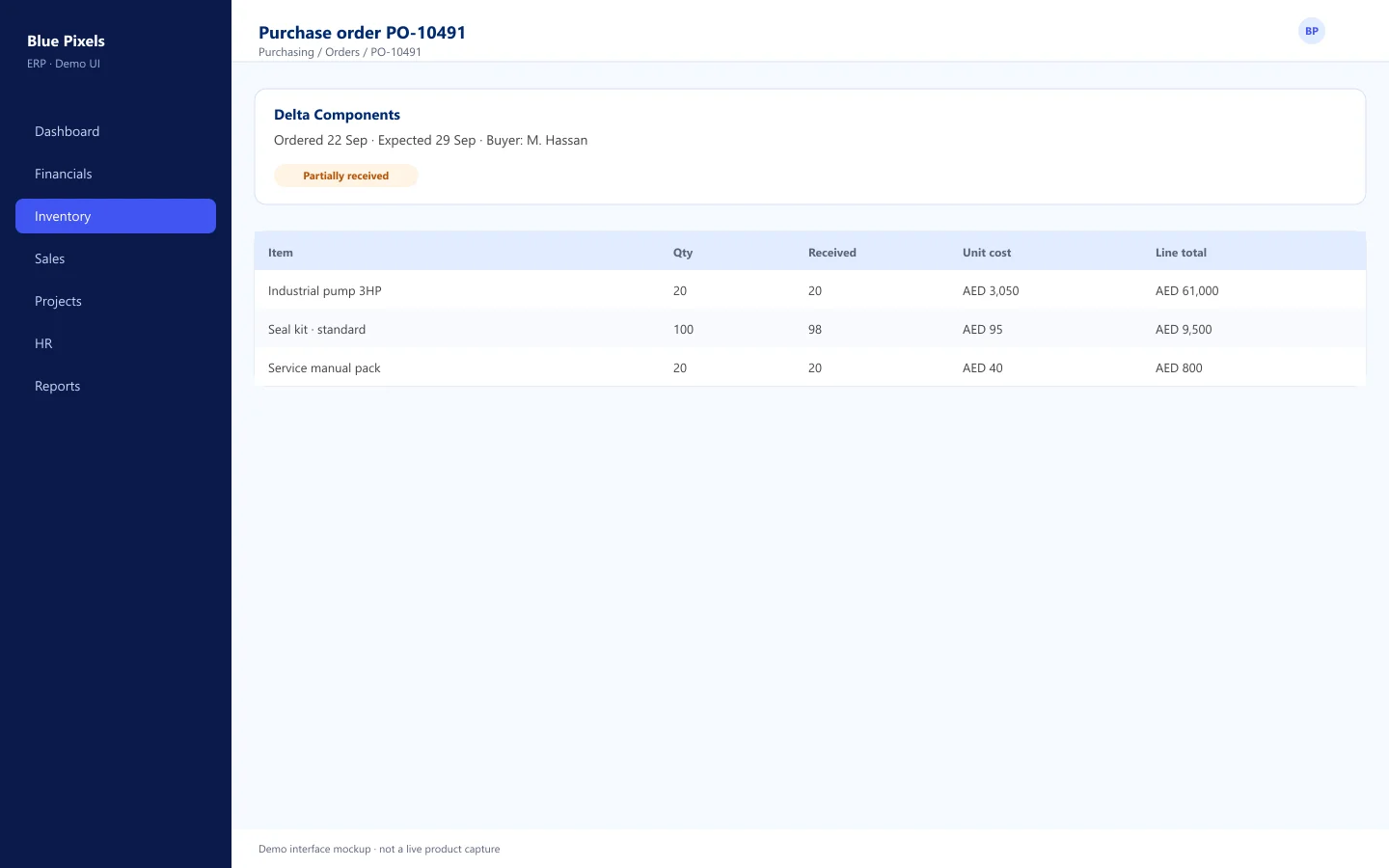Image resolution: width=1389 pixels, height=868 pixels.
Task: Open the BP user avatar
Action: 1312,31
